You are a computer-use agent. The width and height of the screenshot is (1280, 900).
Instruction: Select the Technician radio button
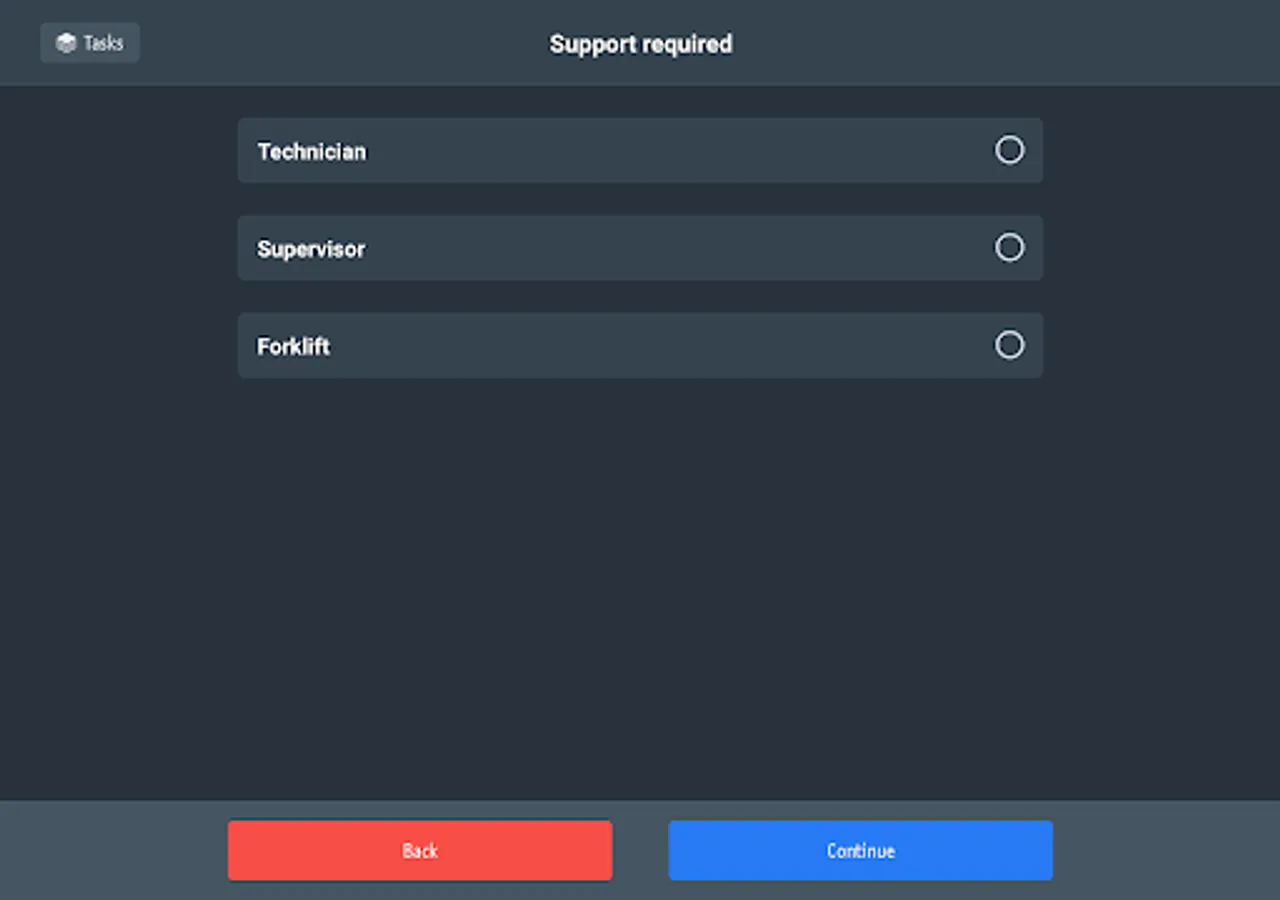coord(1009,150)
